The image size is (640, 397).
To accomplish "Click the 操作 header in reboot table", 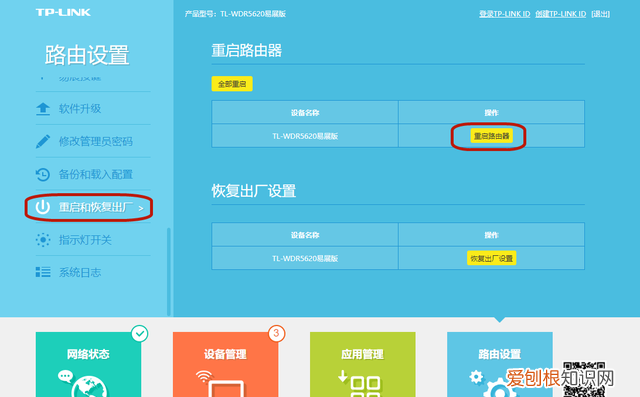I will tap(491, 113).
